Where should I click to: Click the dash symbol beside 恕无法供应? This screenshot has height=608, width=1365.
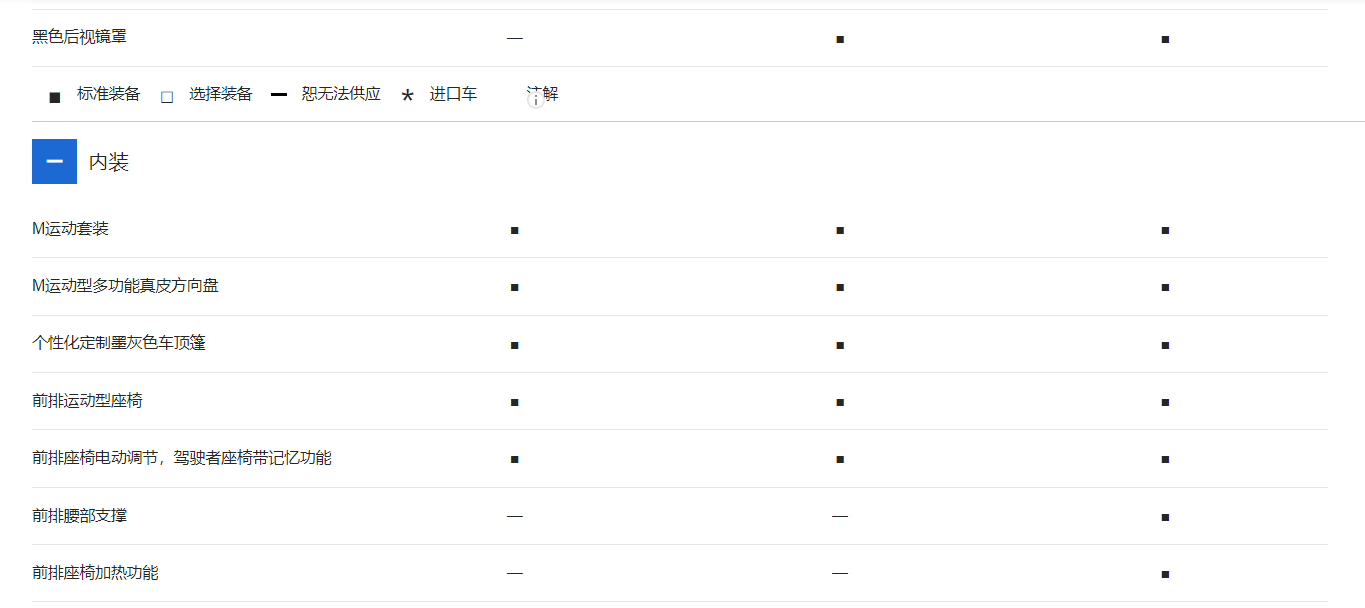tap(279, 94)
